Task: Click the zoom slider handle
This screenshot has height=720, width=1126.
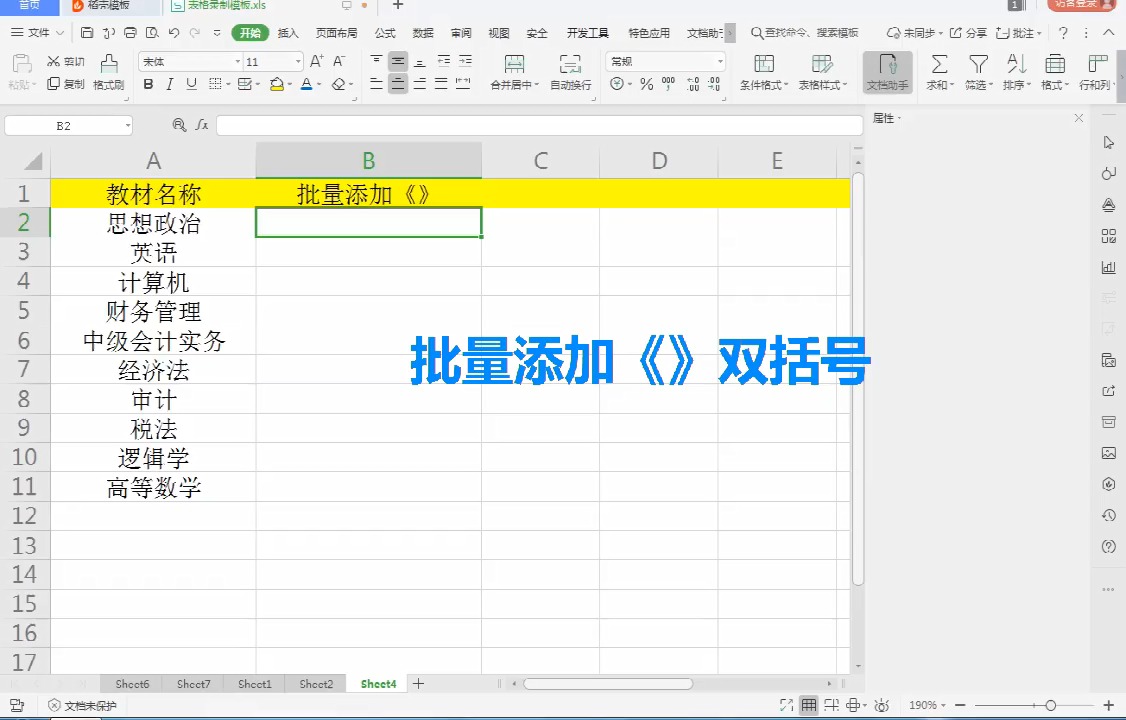Action: coord(1051,706)
